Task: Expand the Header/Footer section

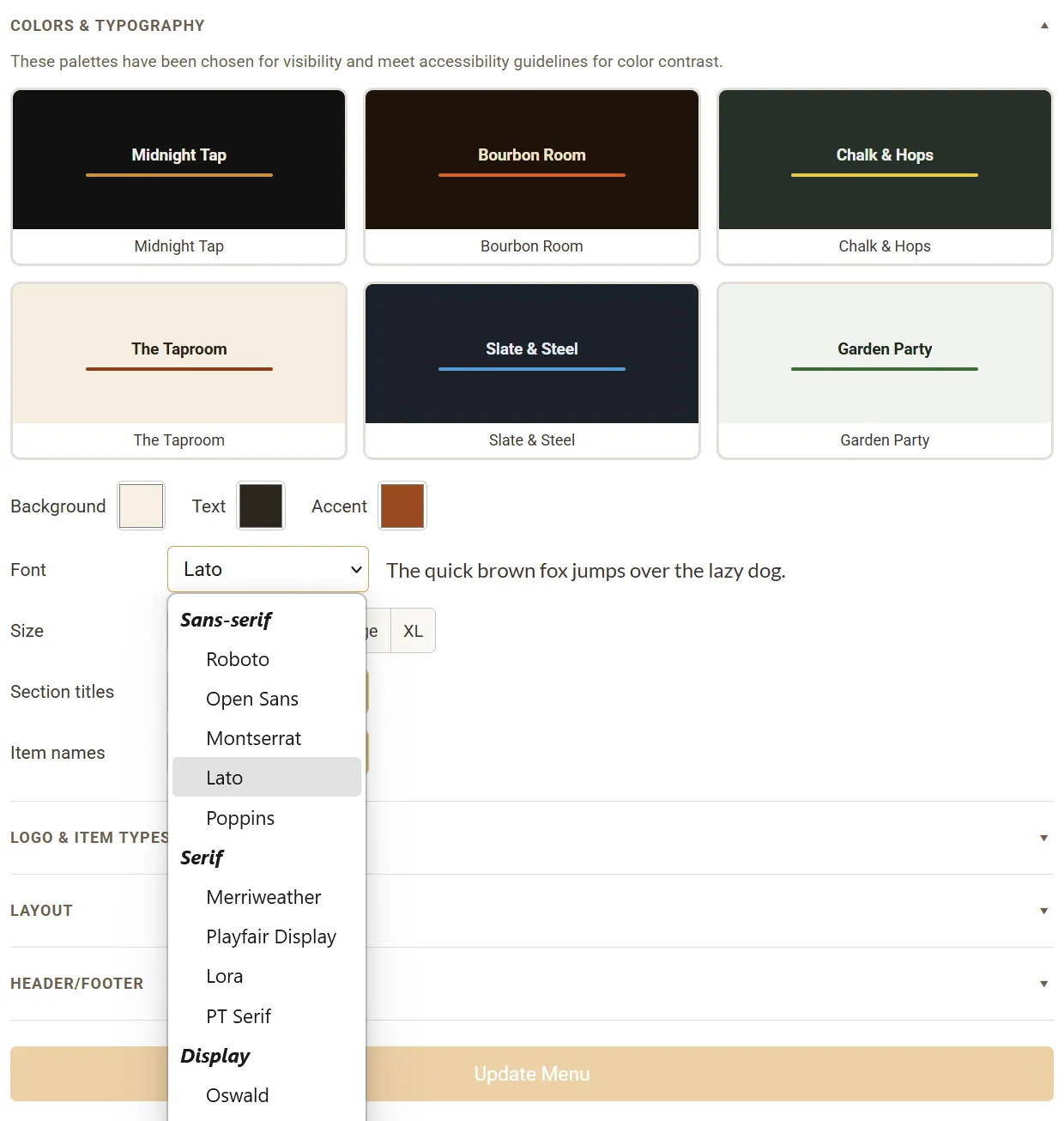Action: coord(531,984)
